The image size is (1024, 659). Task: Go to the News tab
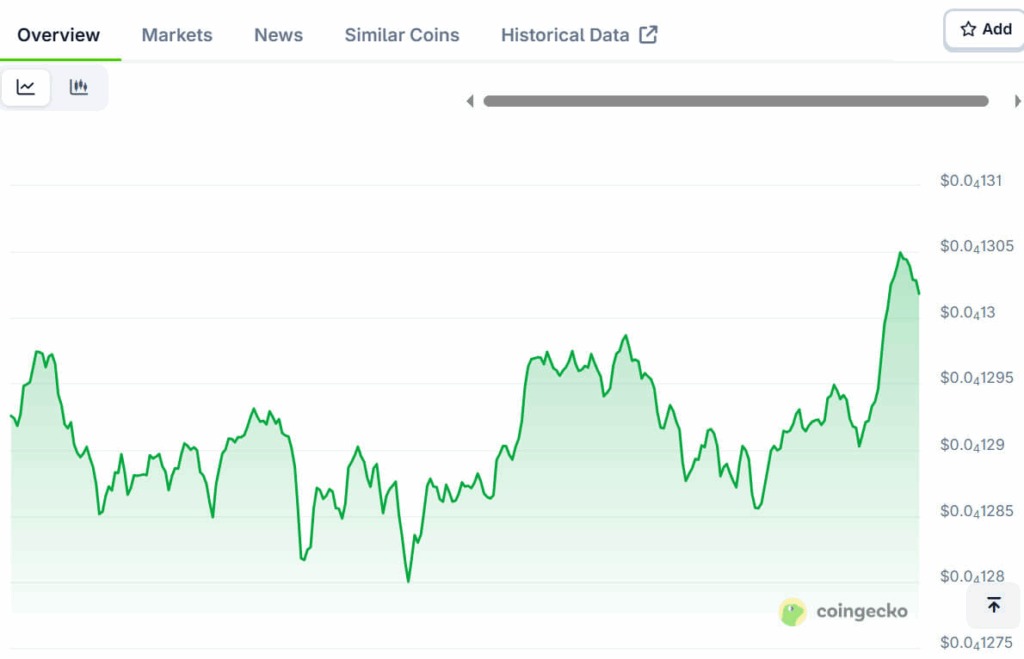point(278,35)
